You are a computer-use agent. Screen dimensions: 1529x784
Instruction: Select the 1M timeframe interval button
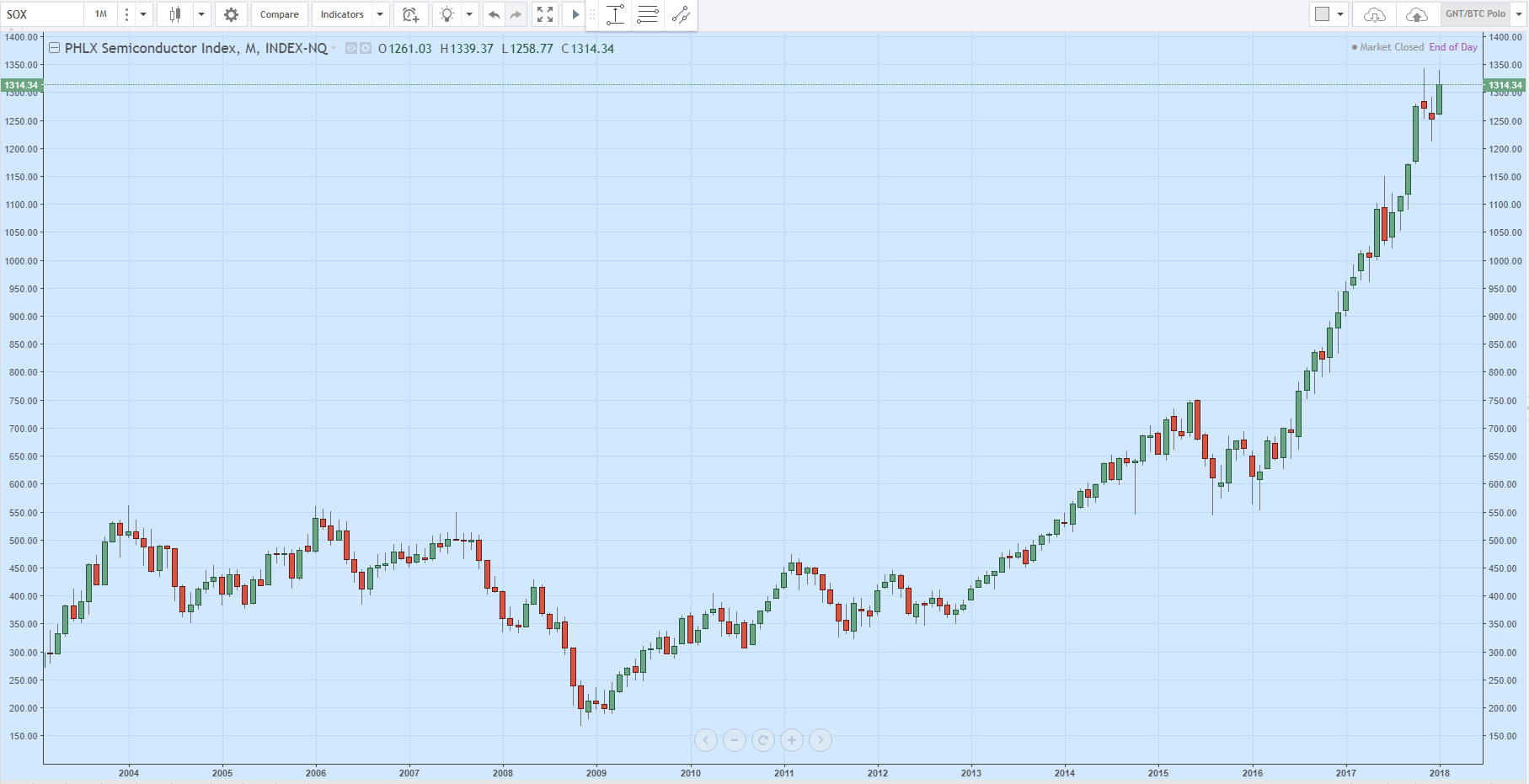[x=101, y=14]
